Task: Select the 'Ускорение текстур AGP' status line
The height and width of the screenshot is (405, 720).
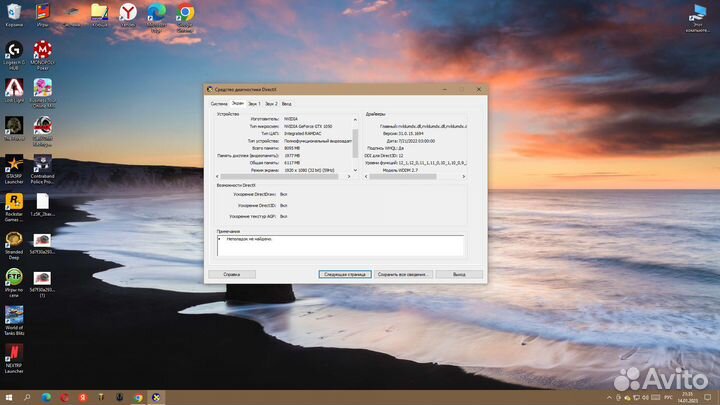Action: 258,216
